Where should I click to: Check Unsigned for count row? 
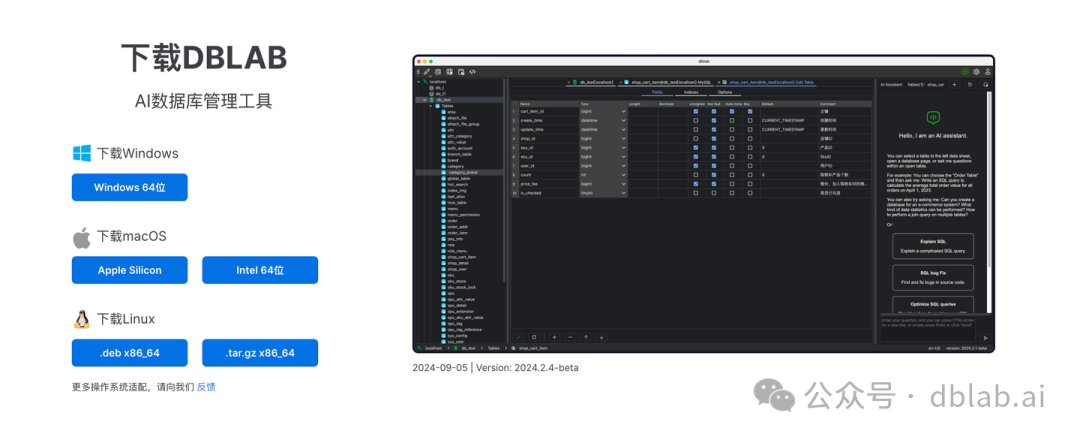[x=696, y=175]
